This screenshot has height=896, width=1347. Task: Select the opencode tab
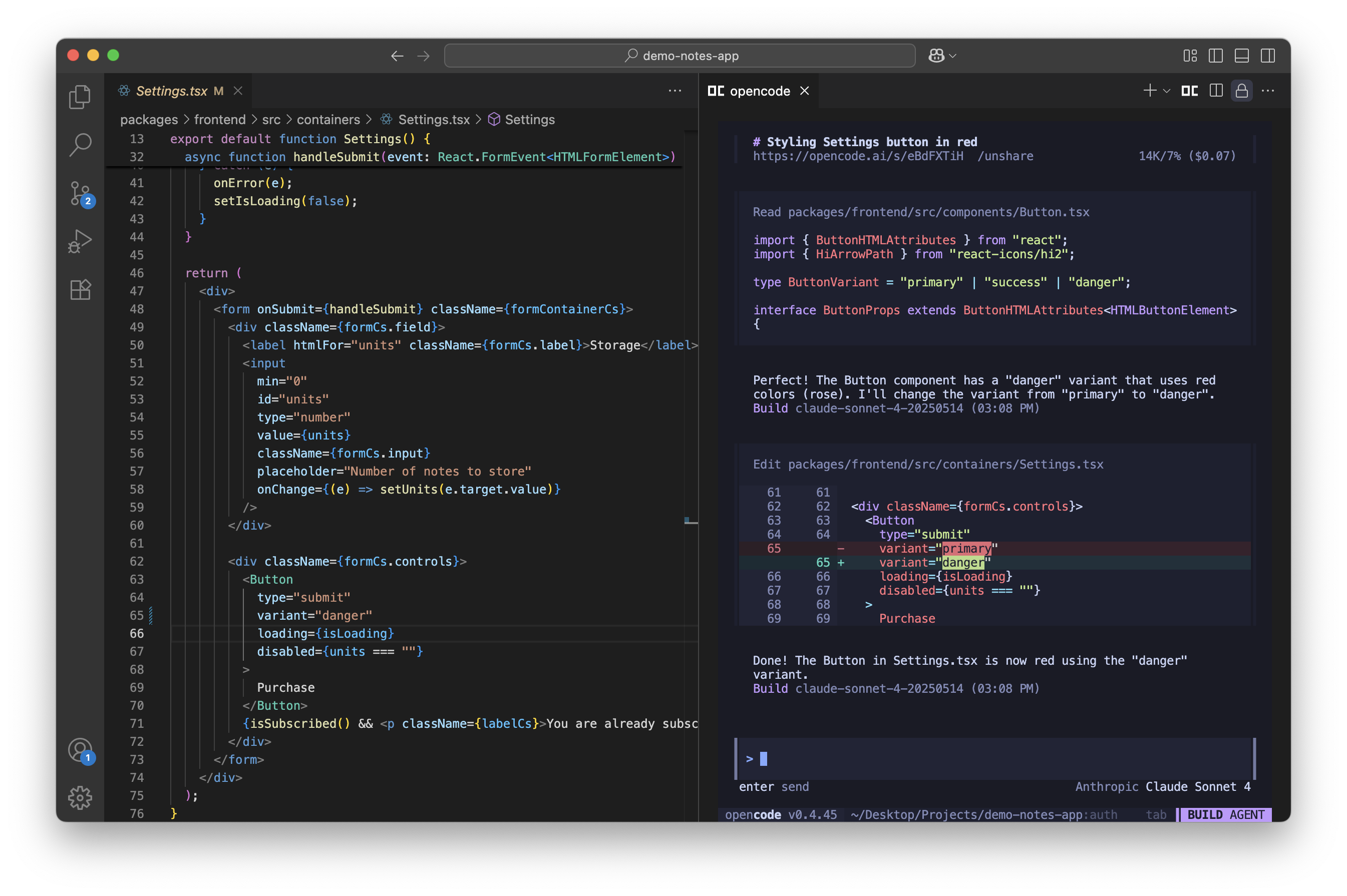tap(757, 91)
